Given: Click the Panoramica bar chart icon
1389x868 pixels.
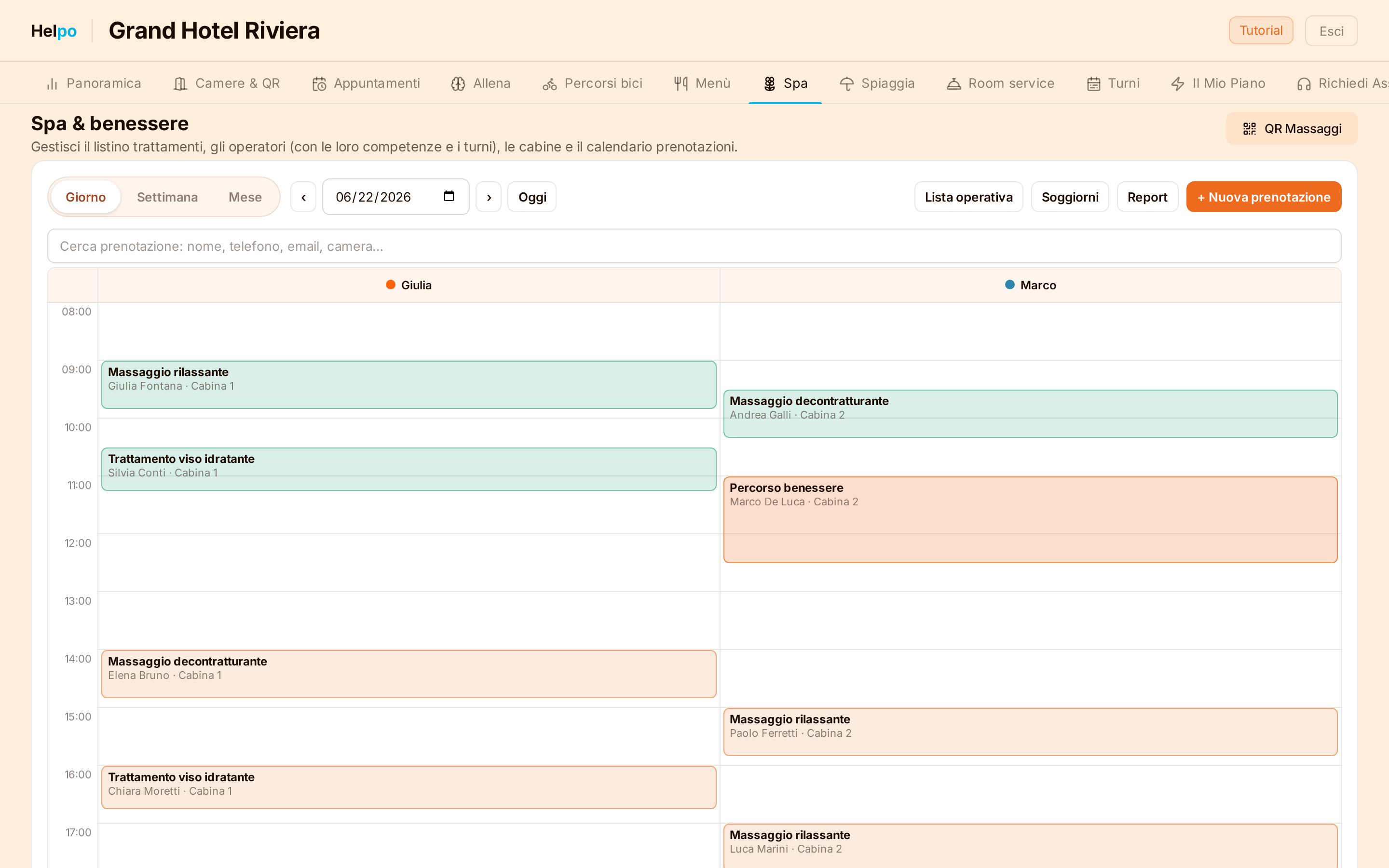Looking at the screenshot, I should point(52,84).
